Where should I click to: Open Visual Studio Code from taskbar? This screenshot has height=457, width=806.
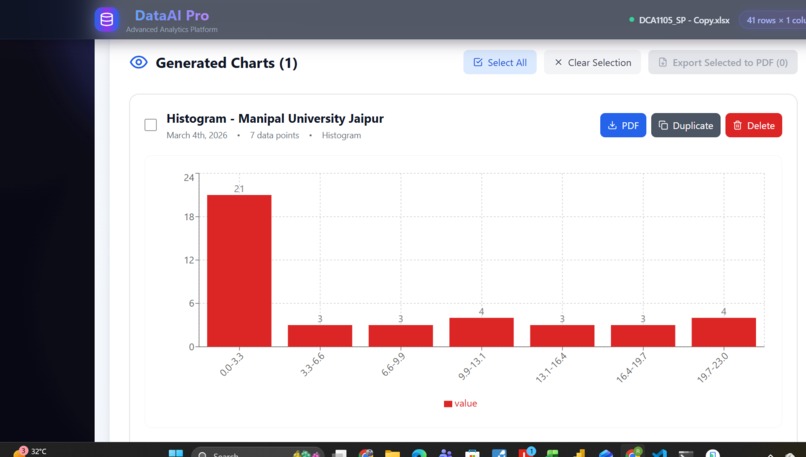(660, 453)
